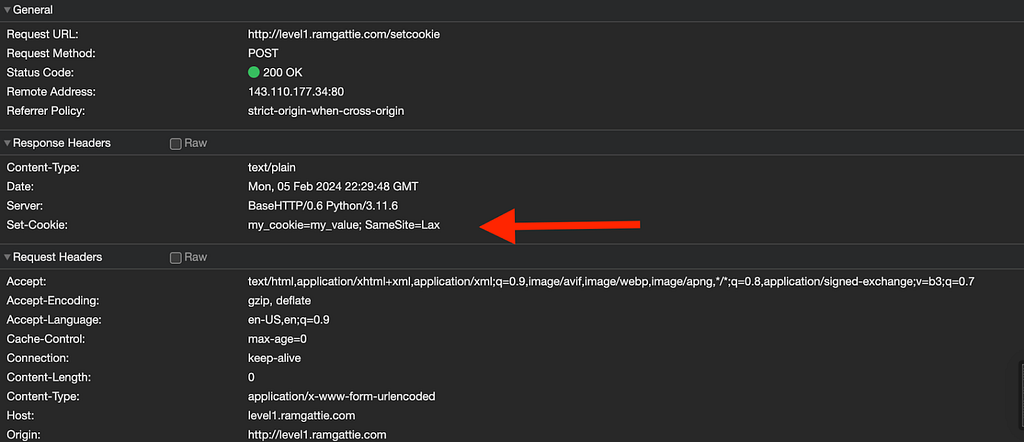Select the Origin header URL value
Image resolution: width=1024 pixels, height=442 pixels.
[317, 434]
